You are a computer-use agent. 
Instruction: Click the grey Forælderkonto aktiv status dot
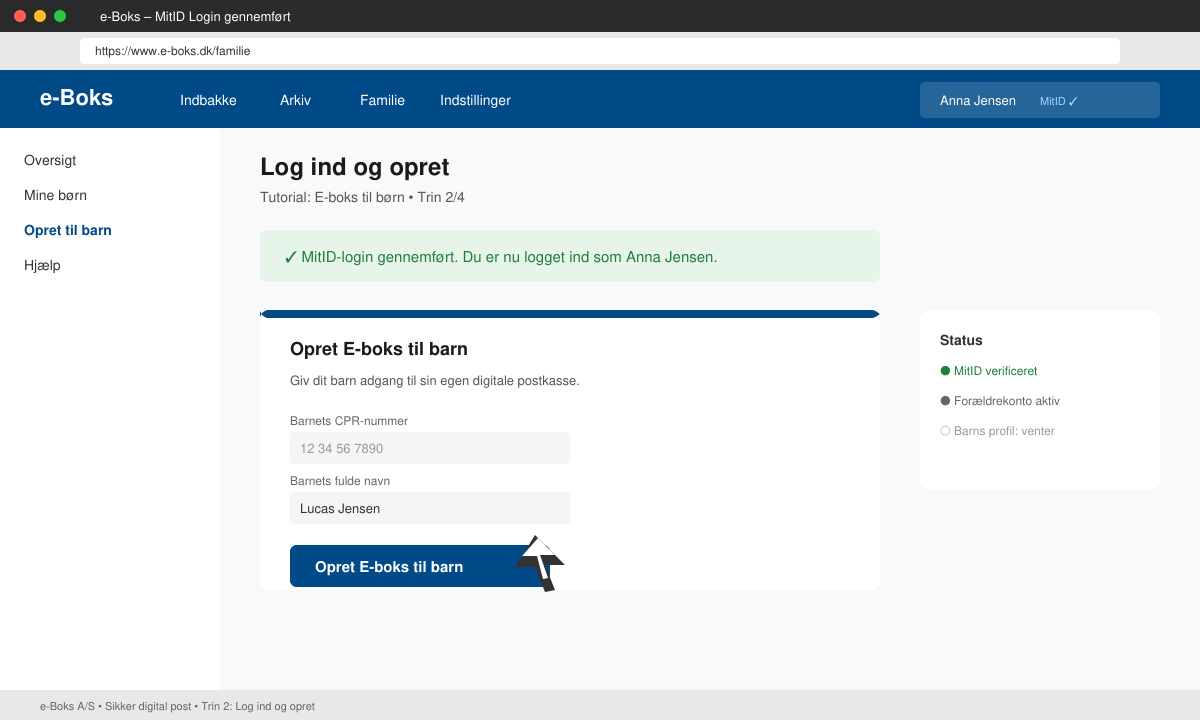(945, 401)
